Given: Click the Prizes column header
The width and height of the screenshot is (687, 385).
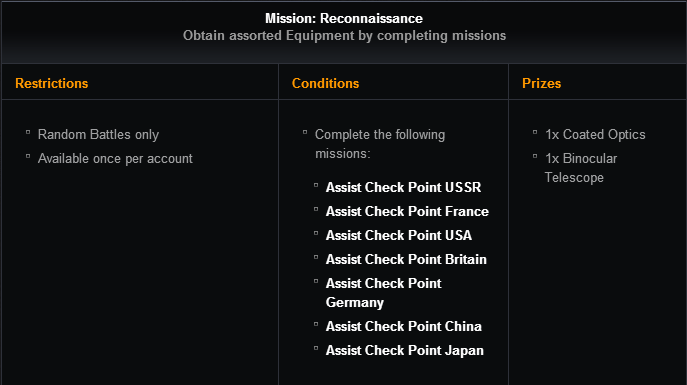Looking at the screenshot, I should pos(542,83).
